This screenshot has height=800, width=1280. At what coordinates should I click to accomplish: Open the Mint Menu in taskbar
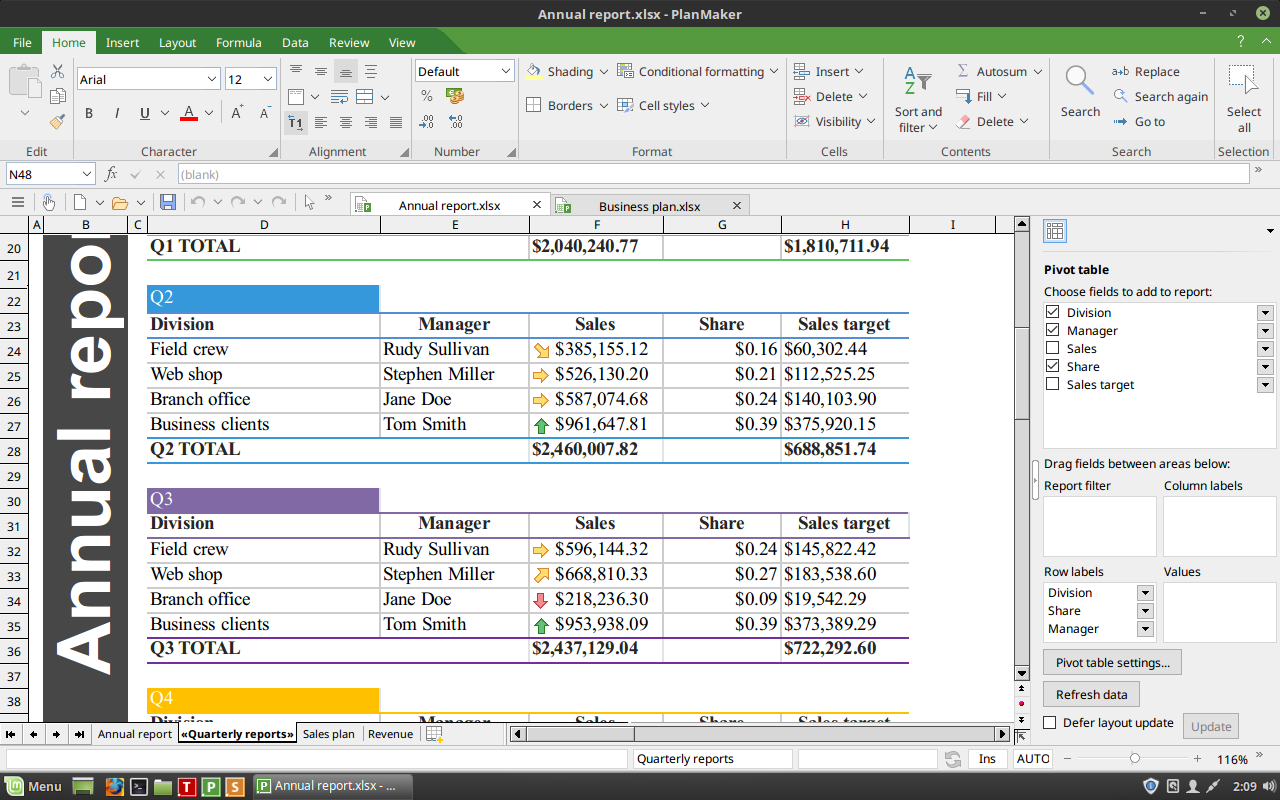(x=34, y=786)
